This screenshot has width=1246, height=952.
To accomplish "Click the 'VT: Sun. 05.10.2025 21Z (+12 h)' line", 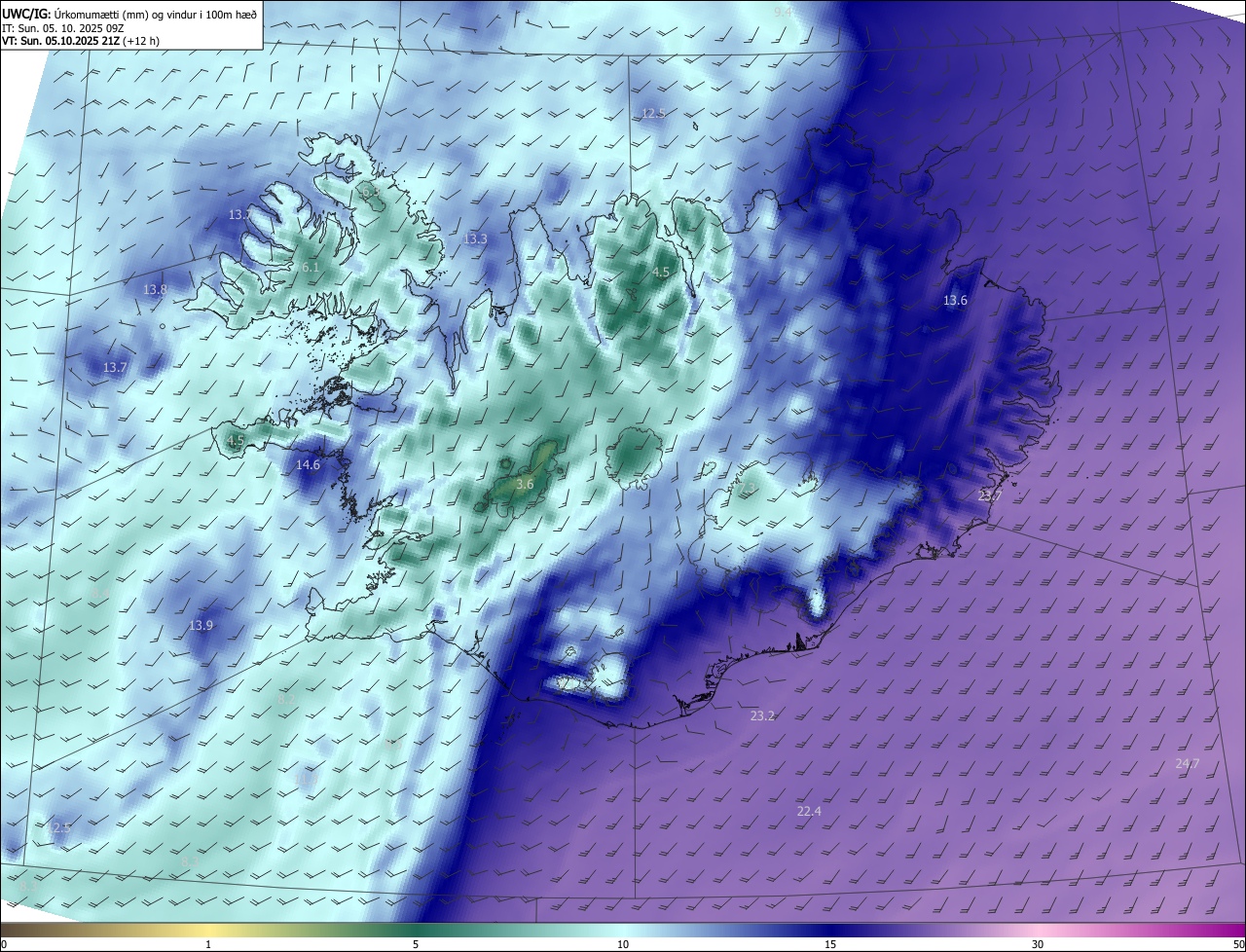I will (x=80, y=41).
